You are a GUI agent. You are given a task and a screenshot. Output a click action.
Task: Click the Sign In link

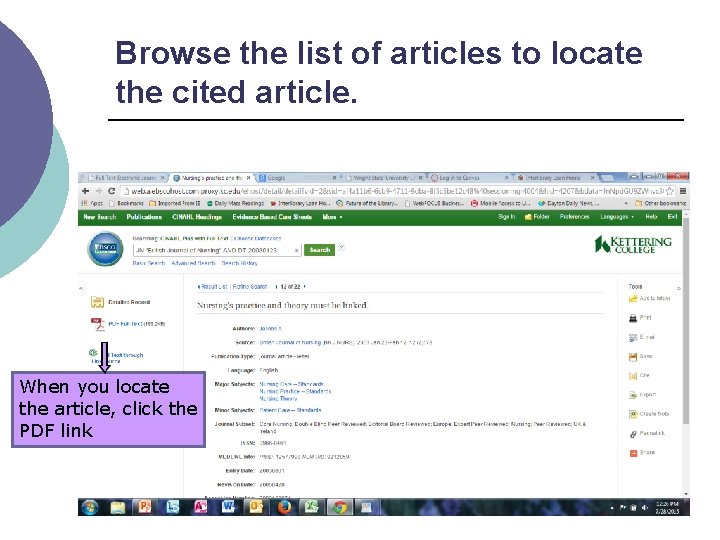[506, 216]
